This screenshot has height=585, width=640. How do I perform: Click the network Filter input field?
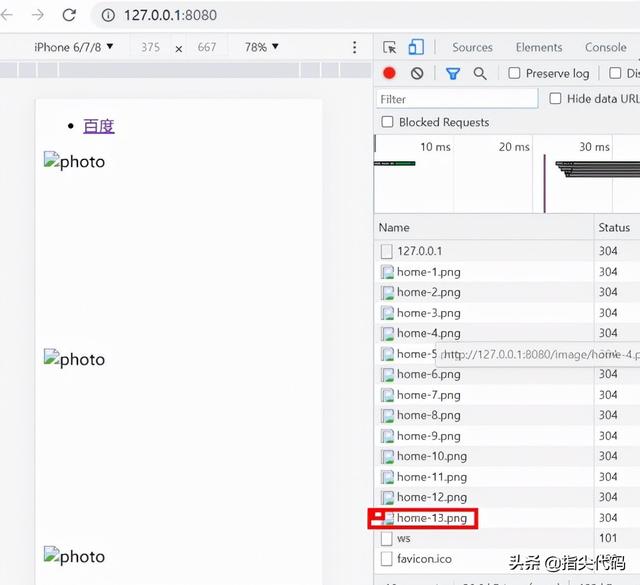(456, 99)
